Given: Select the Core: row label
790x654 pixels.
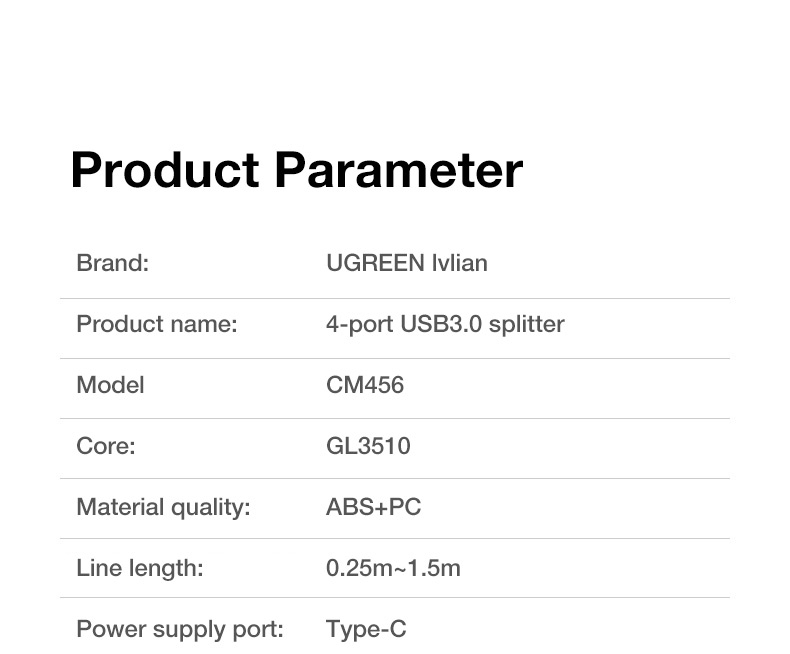Looking at the screenshot, I should [105, 446].
